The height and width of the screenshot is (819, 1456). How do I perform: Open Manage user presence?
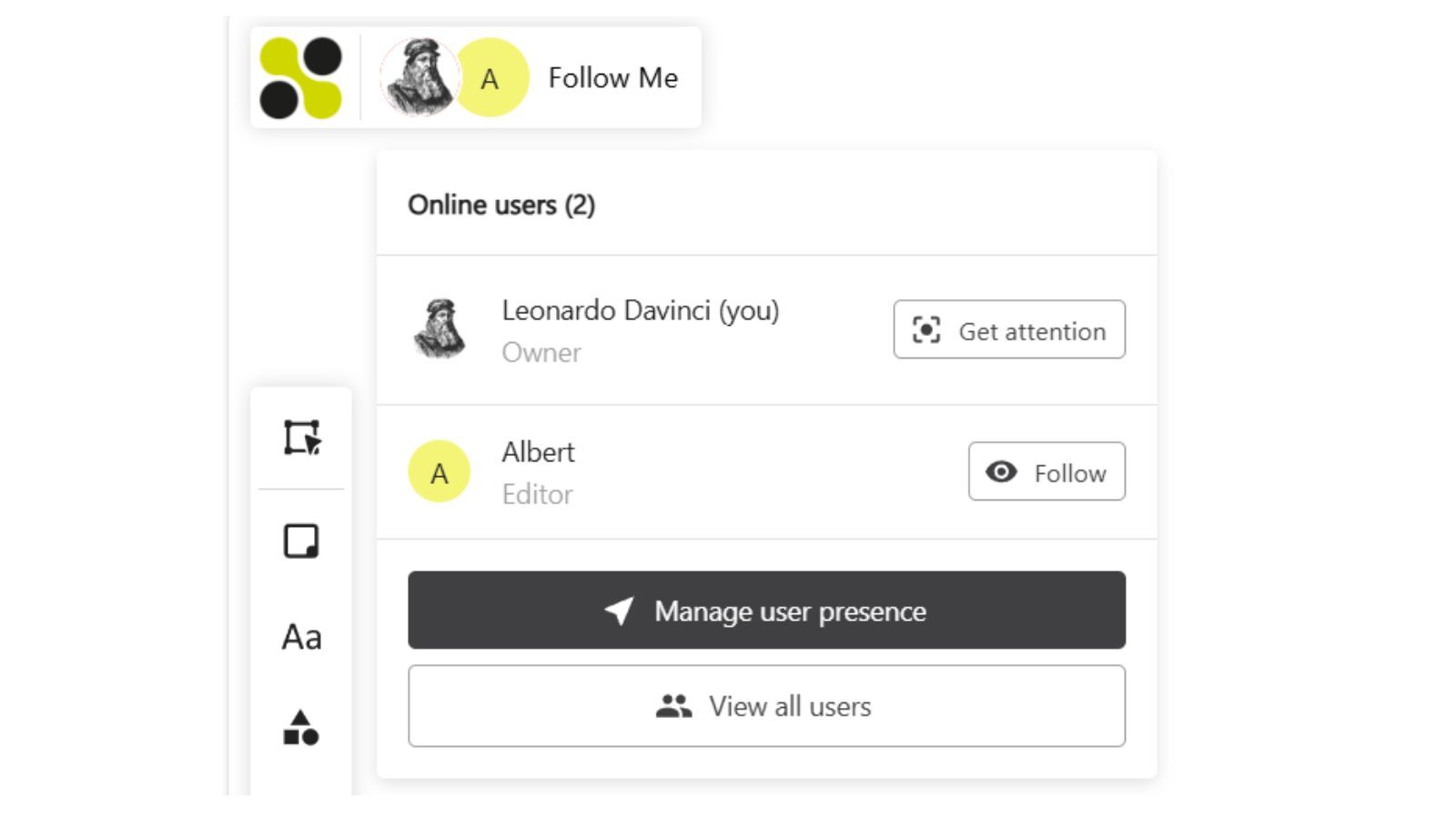pyautogui.click(x=767, y=611)
